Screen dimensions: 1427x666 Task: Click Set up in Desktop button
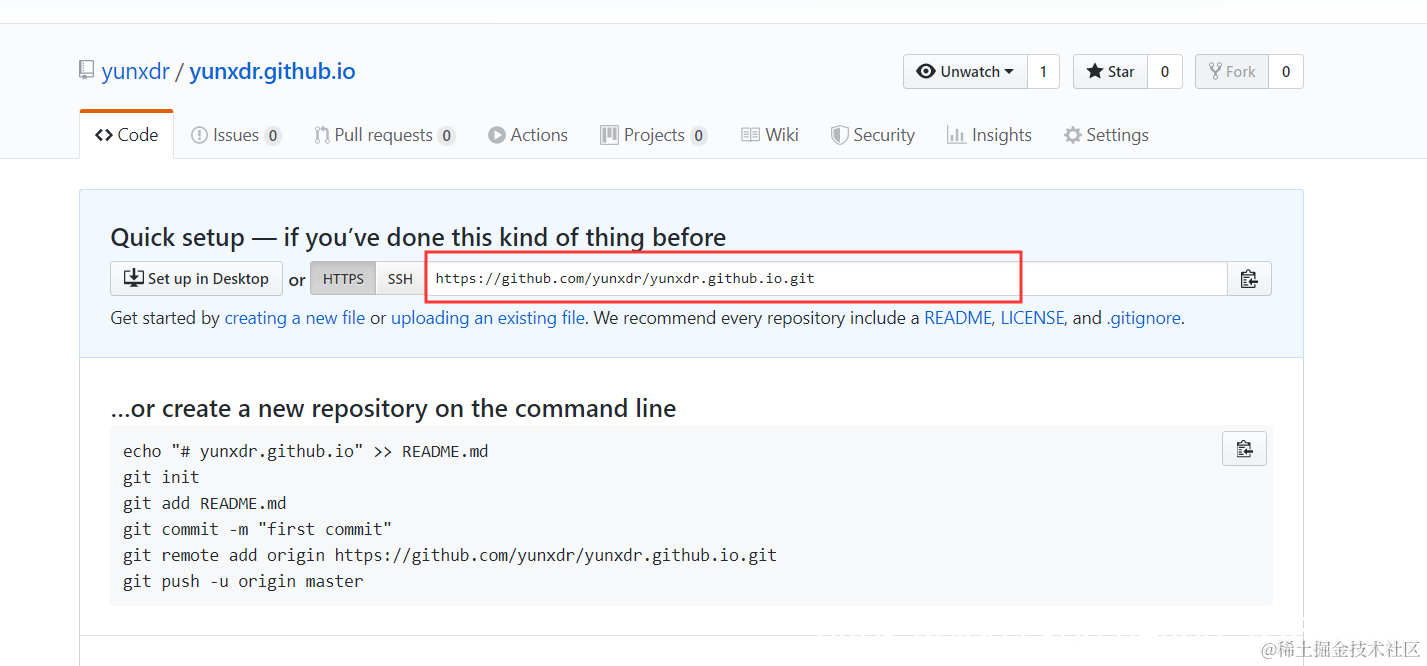[197, 279]
